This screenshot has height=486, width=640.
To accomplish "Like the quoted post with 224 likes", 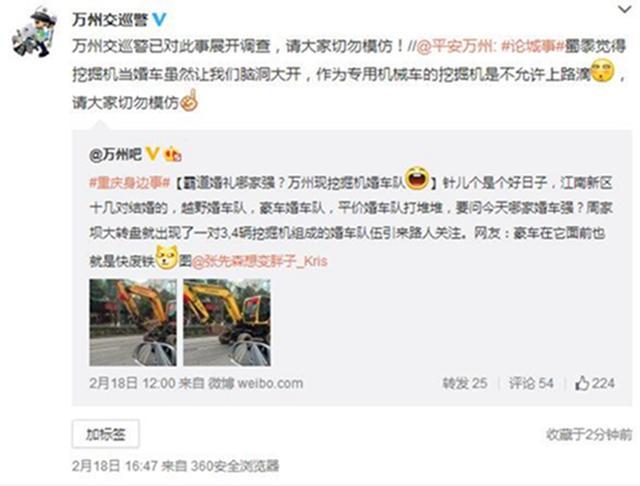I will [x=595, y=383].
